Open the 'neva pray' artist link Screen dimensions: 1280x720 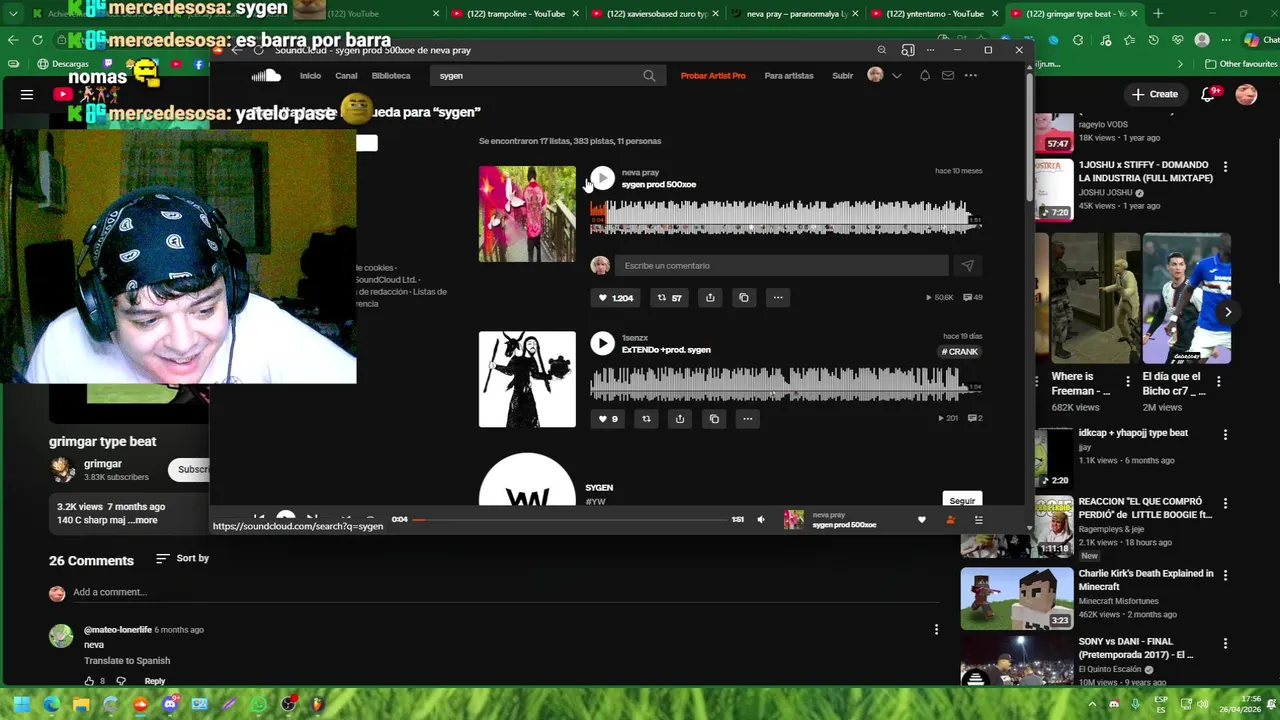click(640, 172)
